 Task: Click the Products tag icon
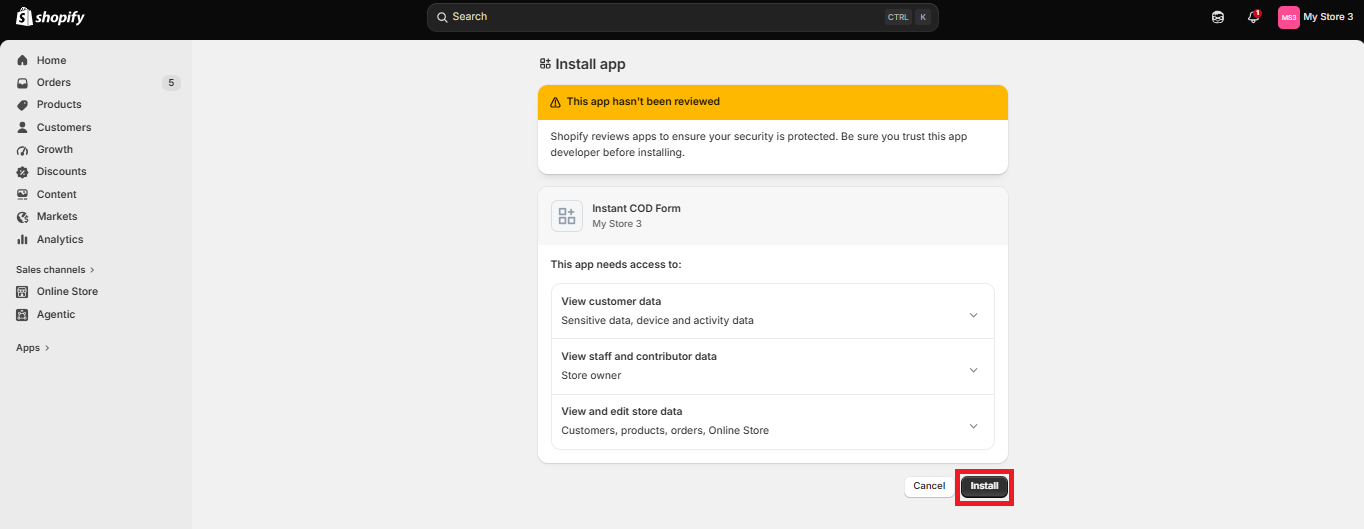(x=23, y=105)
